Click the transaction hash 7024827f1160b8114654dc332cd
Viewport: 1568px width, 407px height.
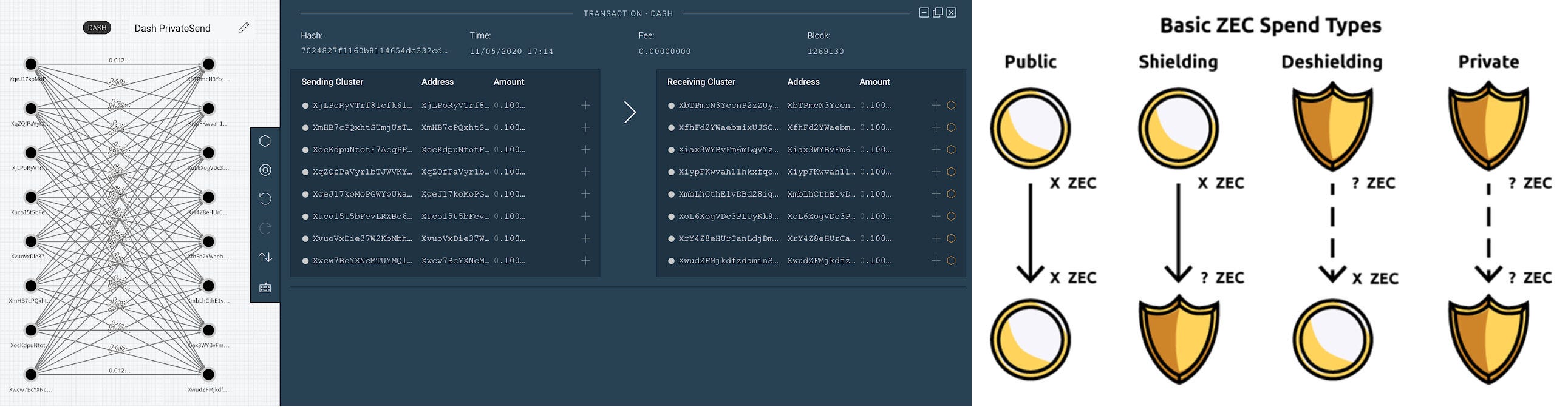click(x=374, y=51)
